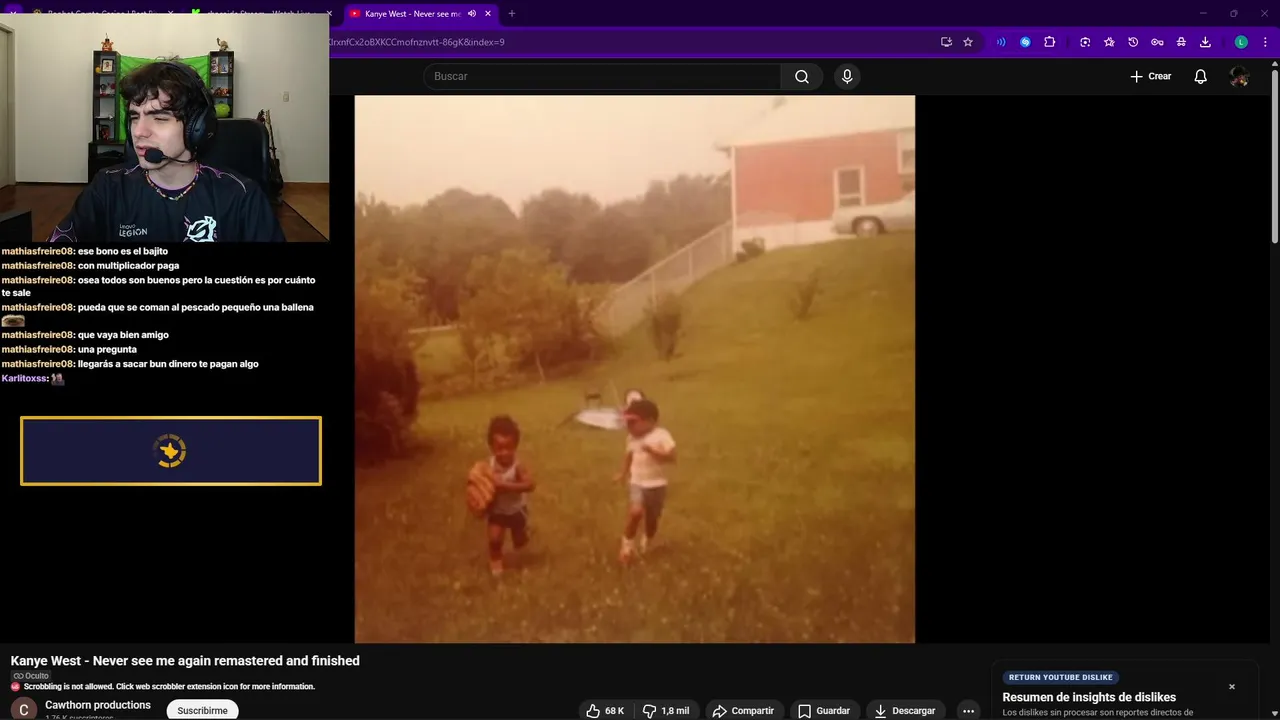Open the YouTube account avatar menu

click(1239, 76)
